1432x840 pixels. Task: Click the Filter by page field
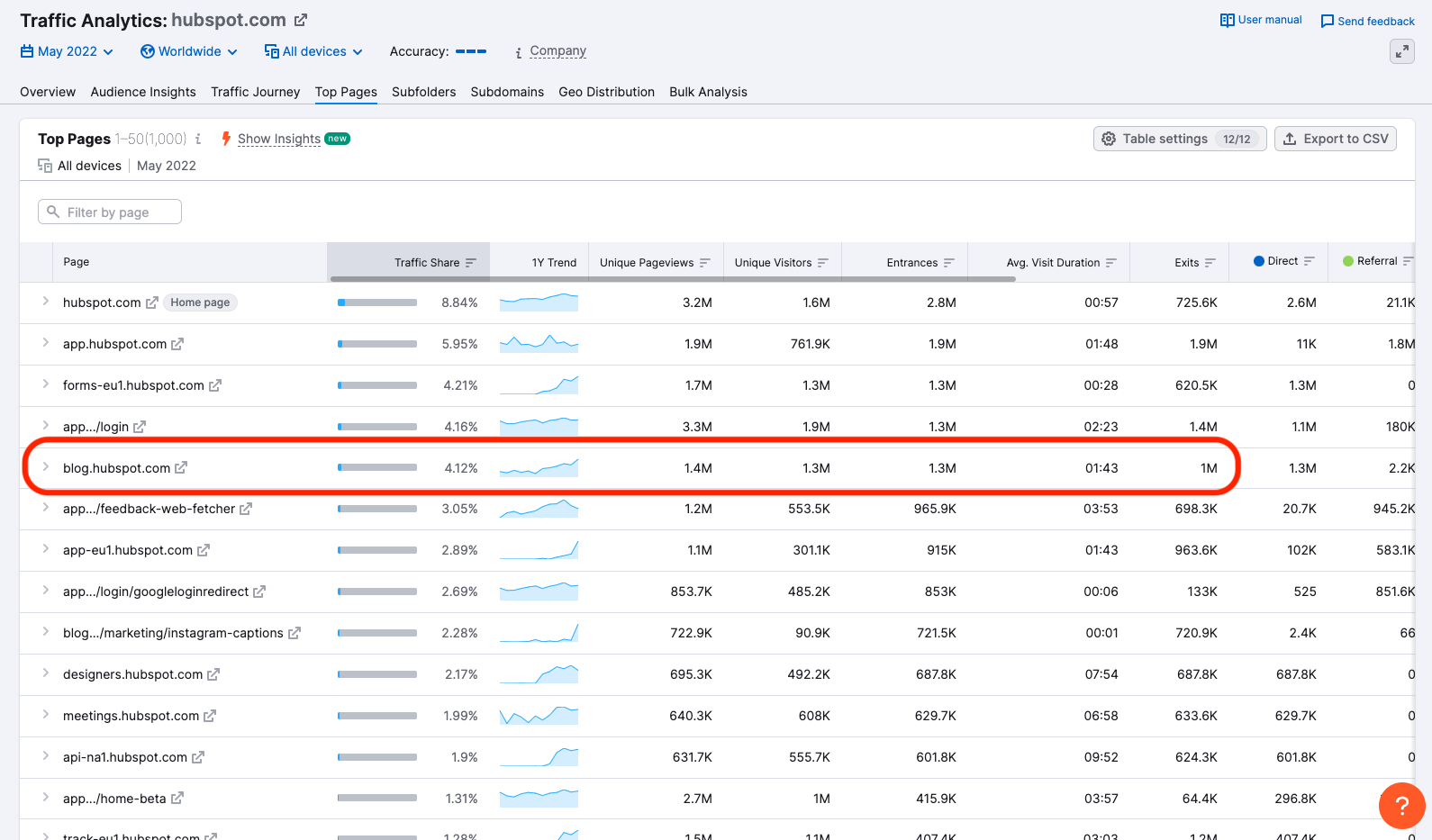[x=110, y=212]
